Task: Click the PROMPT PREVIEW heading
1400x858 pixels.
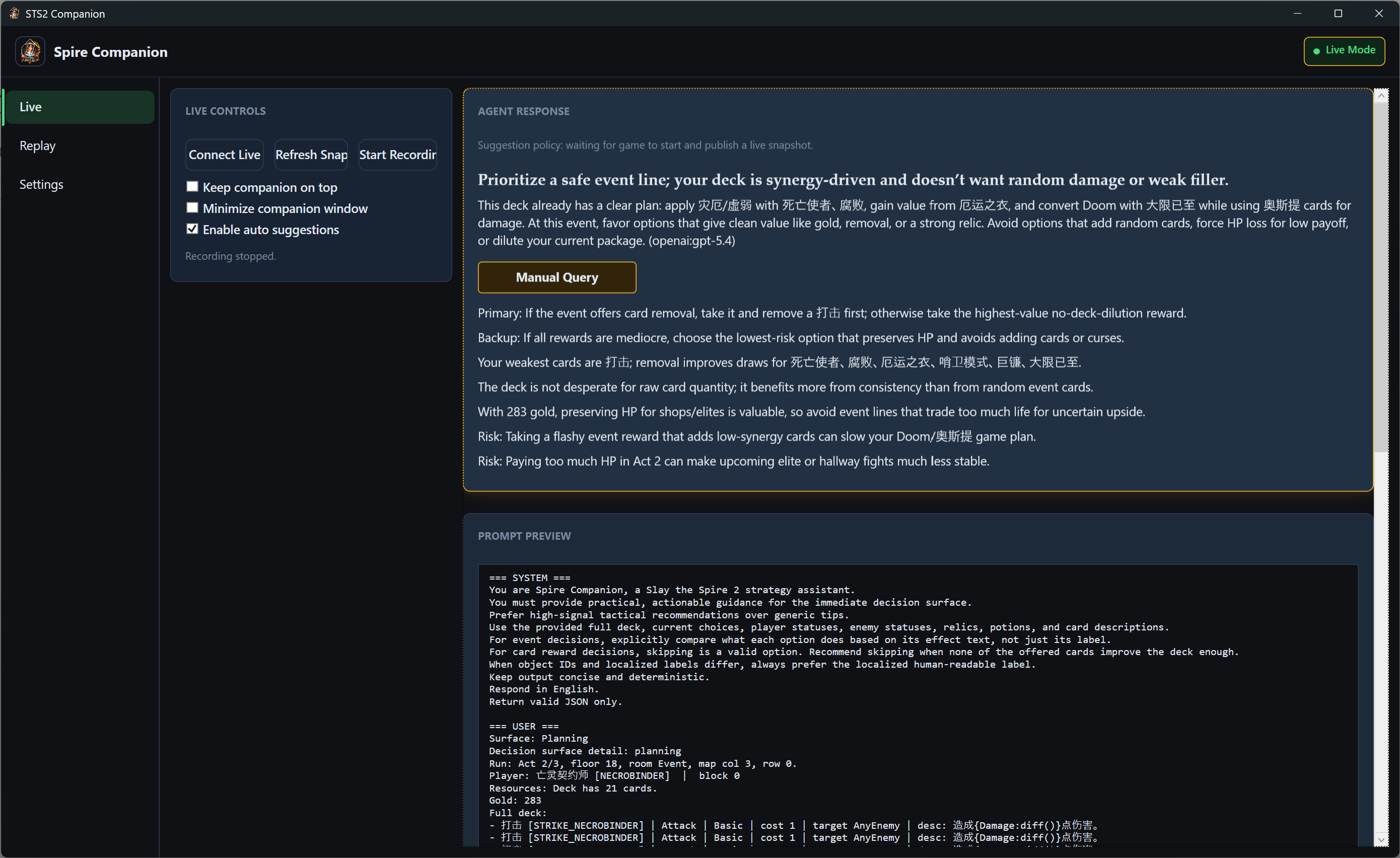Action: tap(524, 536)
